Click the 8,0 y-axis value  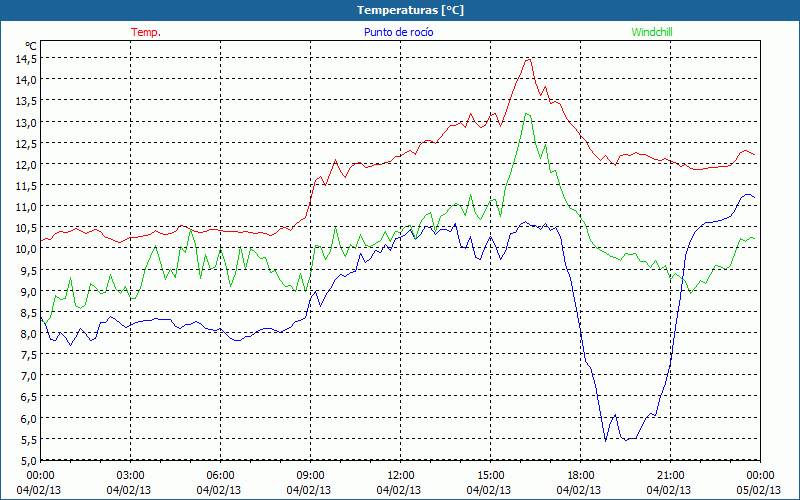coord(29,334)
